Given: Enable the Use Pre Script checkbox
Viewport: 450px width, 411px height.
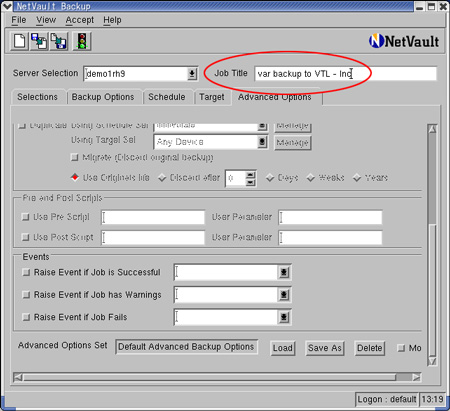Looking at the screenshot, I should pos(25,217).
